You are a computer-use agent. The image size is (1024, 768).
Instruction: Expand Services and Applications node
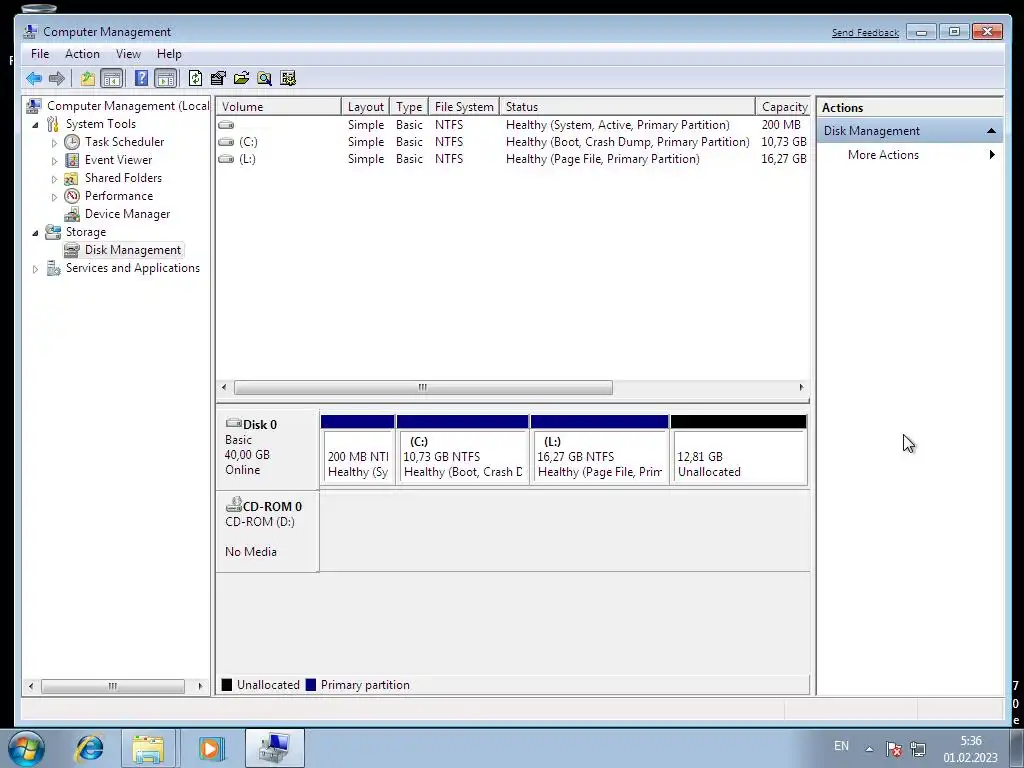pos(35,268)
